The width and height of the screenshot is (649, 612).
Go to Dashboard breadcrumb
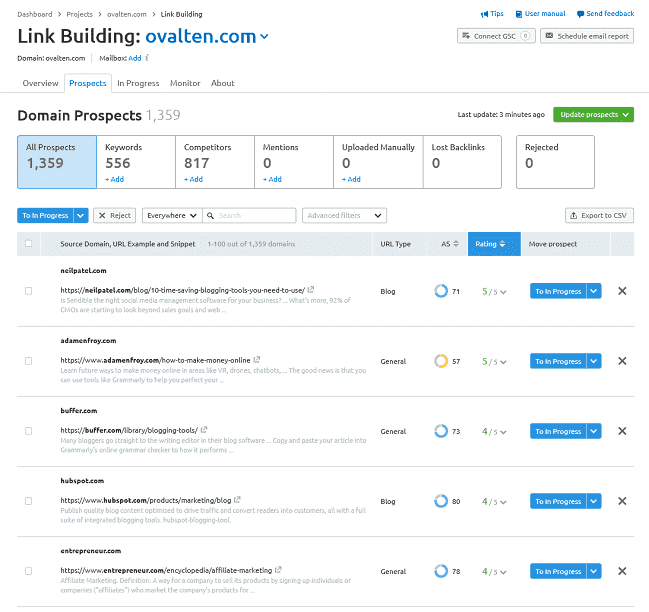coord(35,14)
